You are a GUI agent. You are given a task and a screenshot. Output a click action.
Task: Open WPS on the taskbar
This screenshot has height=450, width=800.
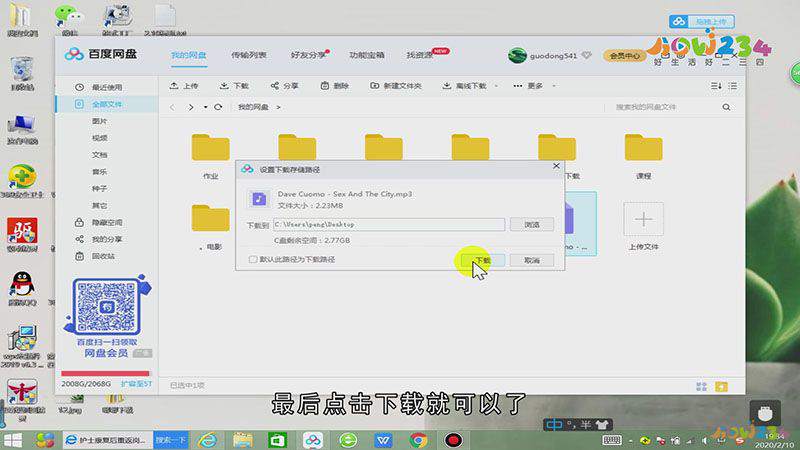click(383, 440)
